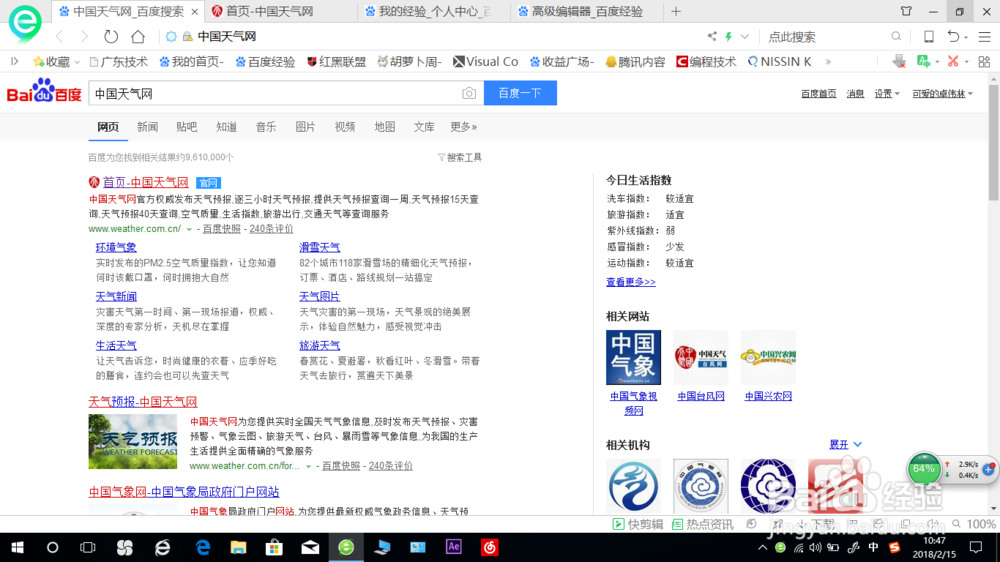Screen dimensions: 1000x562
Task: Open 热点资讯 in the status bar
Action: [703, 524]
